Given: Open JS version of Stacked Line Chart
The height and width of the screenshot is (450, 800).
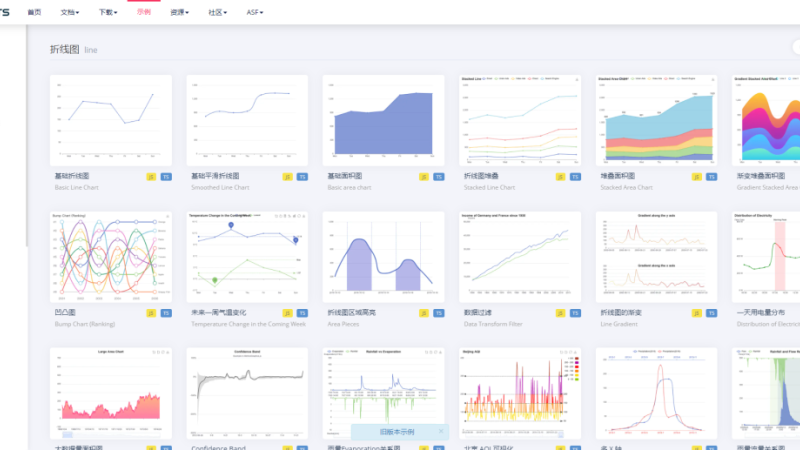Looking at the screenshot, I should (x=561, y=176).
